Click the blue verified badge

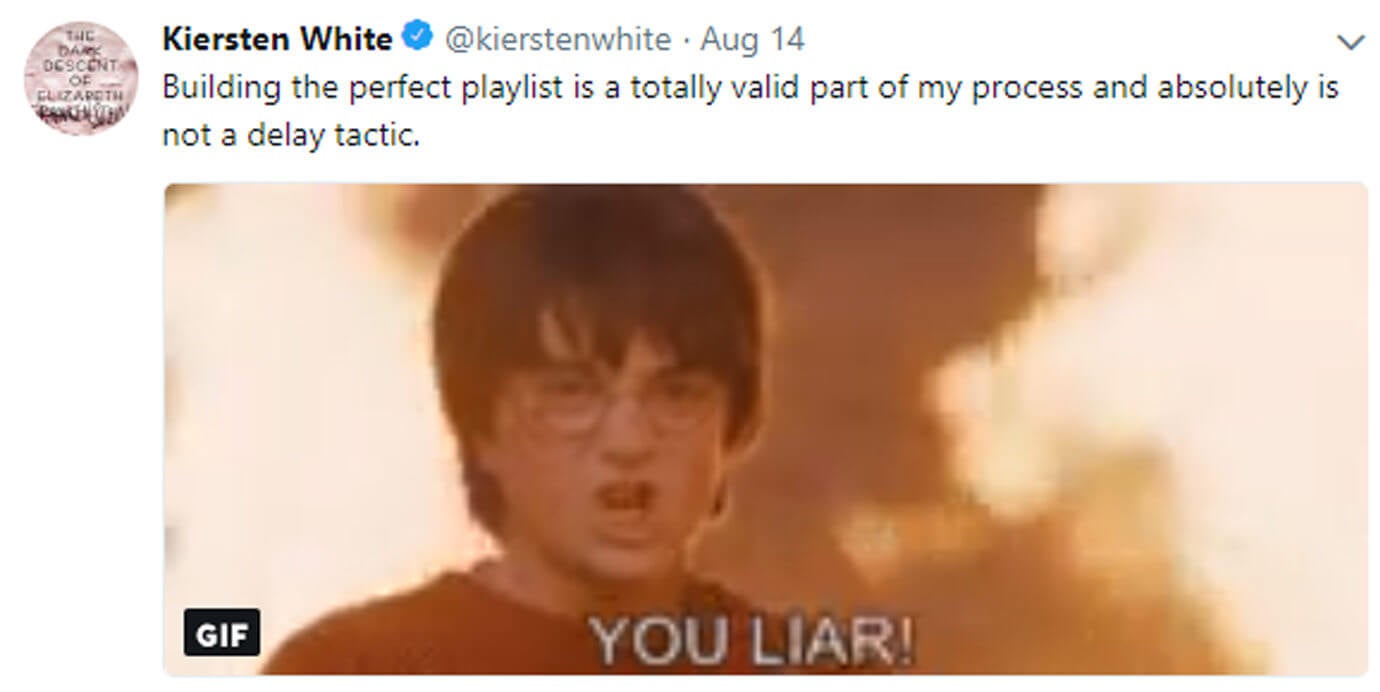[x=416, y=38]
